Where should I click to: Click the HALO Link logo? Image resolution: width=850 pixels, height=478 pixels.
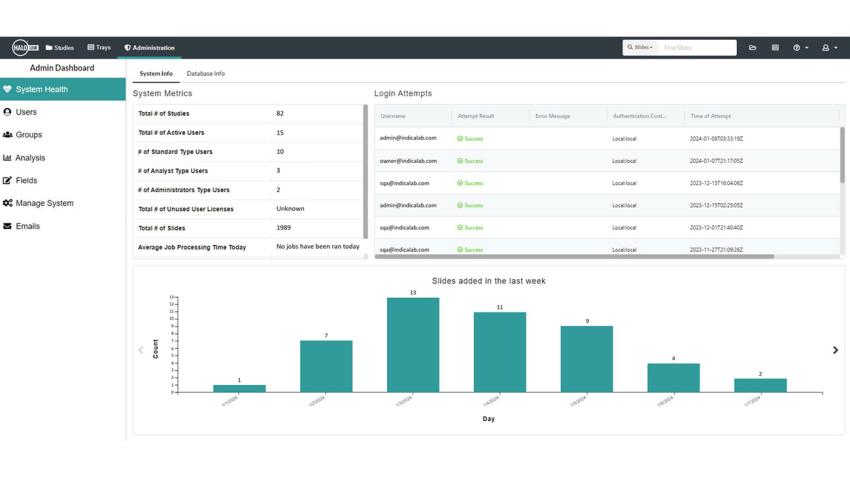click(24, 47)
